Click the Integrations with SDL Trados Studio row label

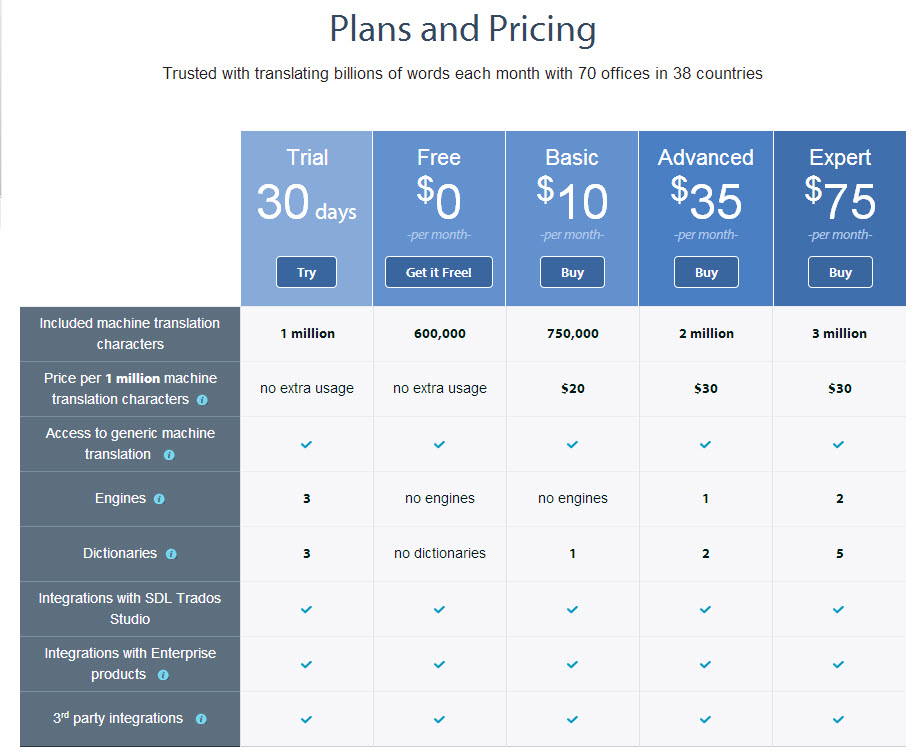(x=130, y=609)
